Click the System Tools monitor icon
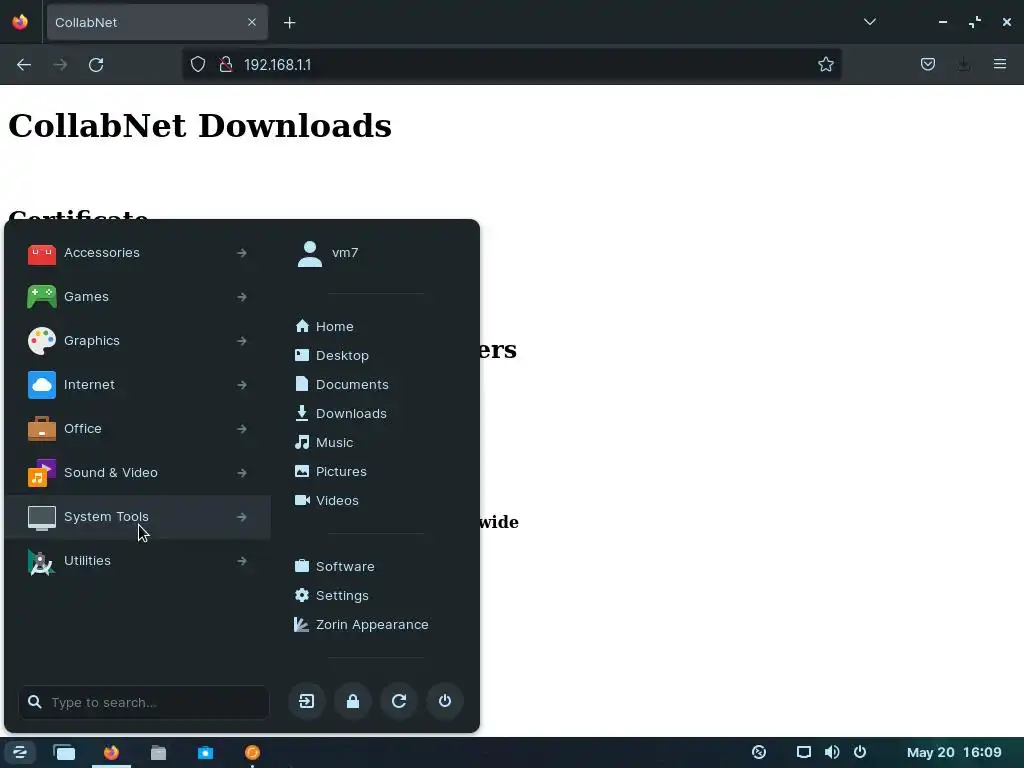 [x=42, y=518]
